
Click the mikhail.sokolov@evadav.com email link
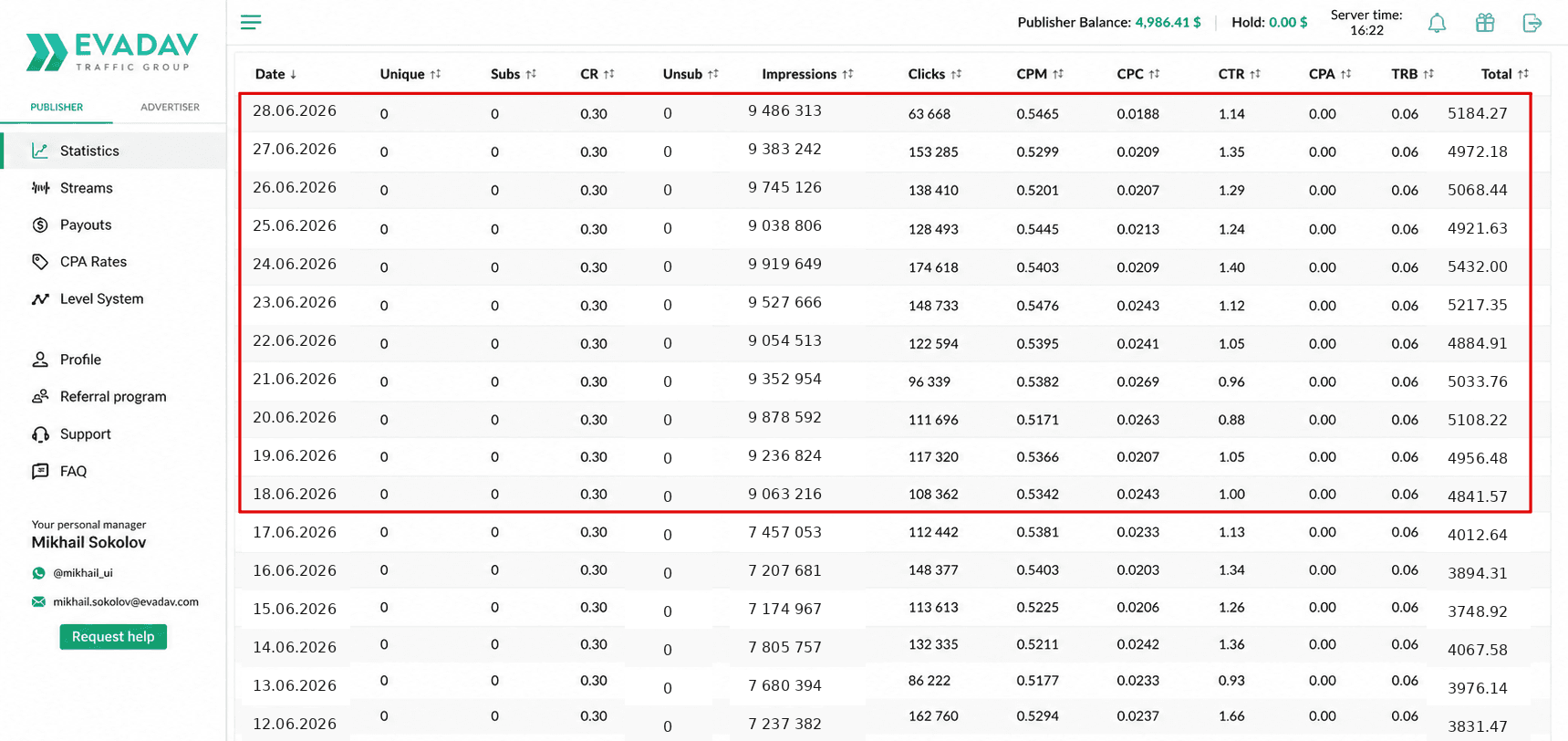126,601
